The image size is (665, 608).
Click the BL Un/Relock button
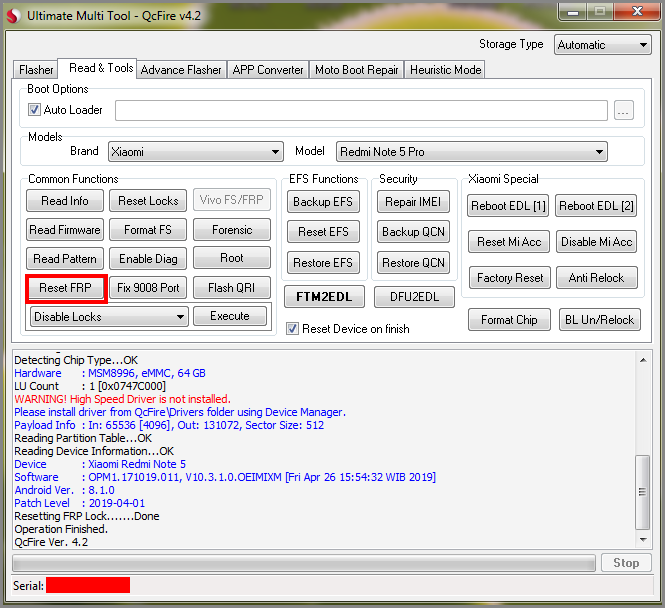pyautogui.click(x=599, y=320)
